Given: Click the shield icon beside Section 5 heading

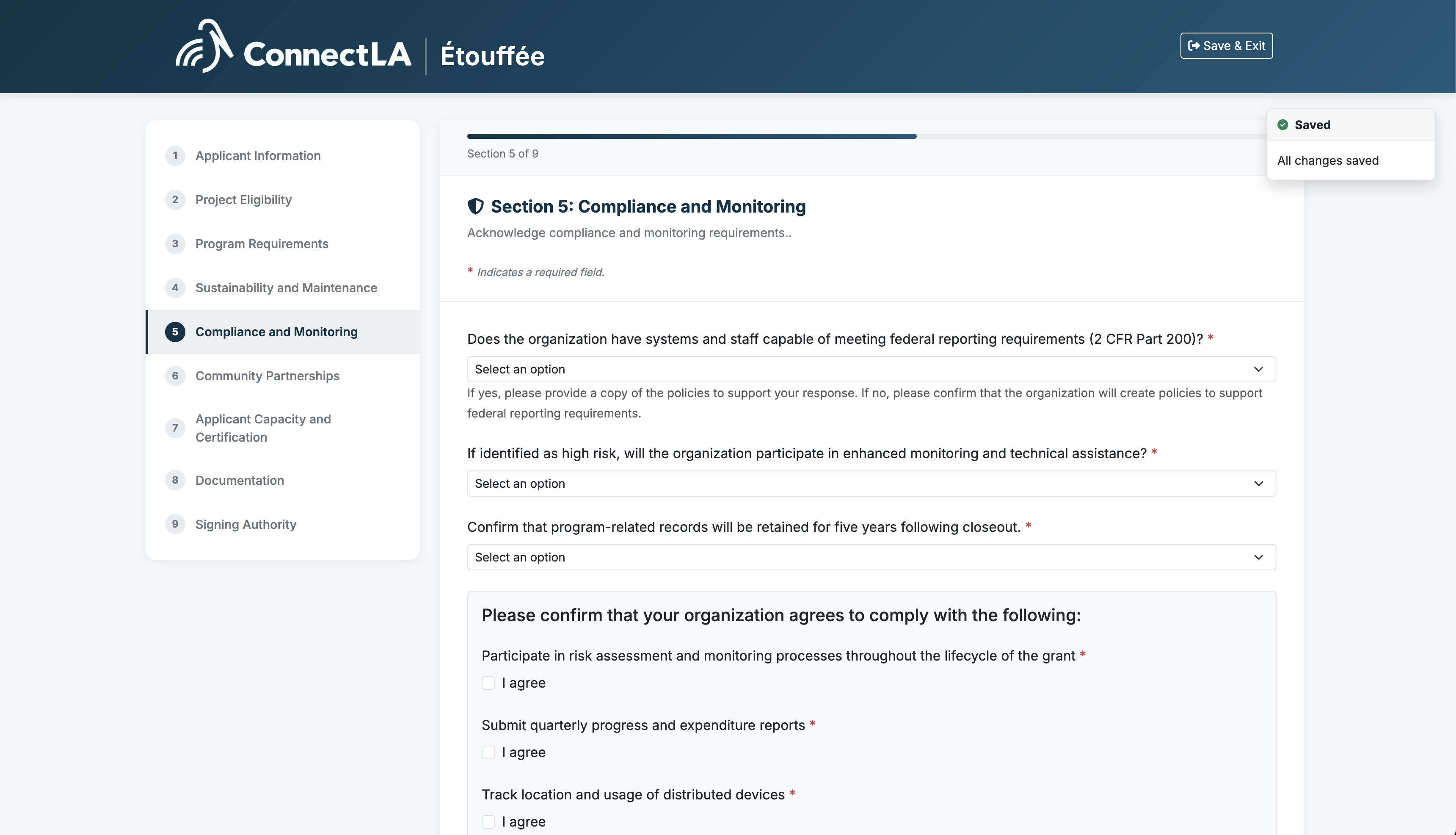Looking at the screenshot, I should [x=475, y=207].
